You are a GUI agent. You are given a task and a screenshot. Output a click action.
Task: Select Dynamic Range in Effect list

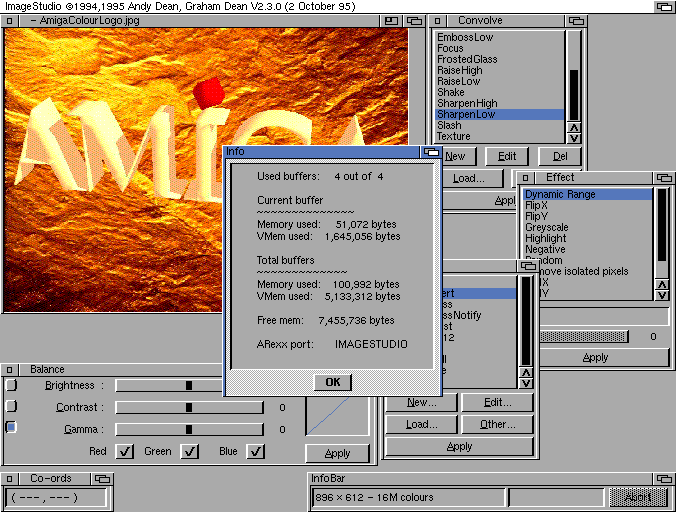[x=588, y=194]
